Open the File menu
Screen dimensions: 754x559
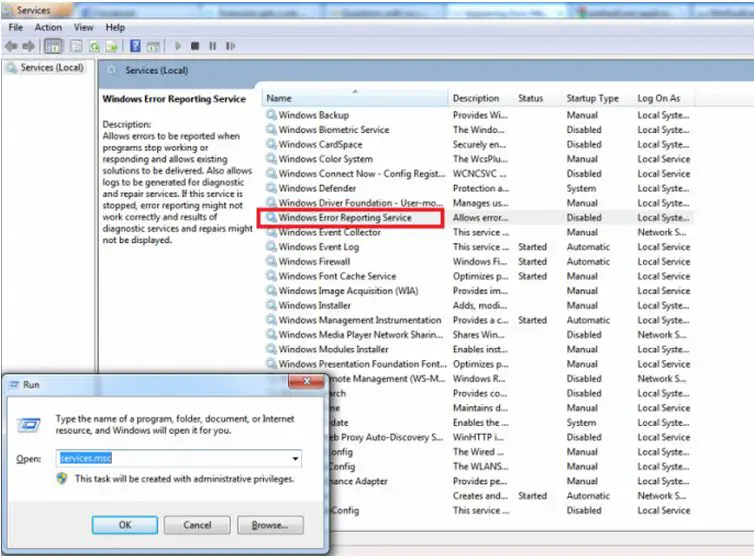click(x=15, y=27)
